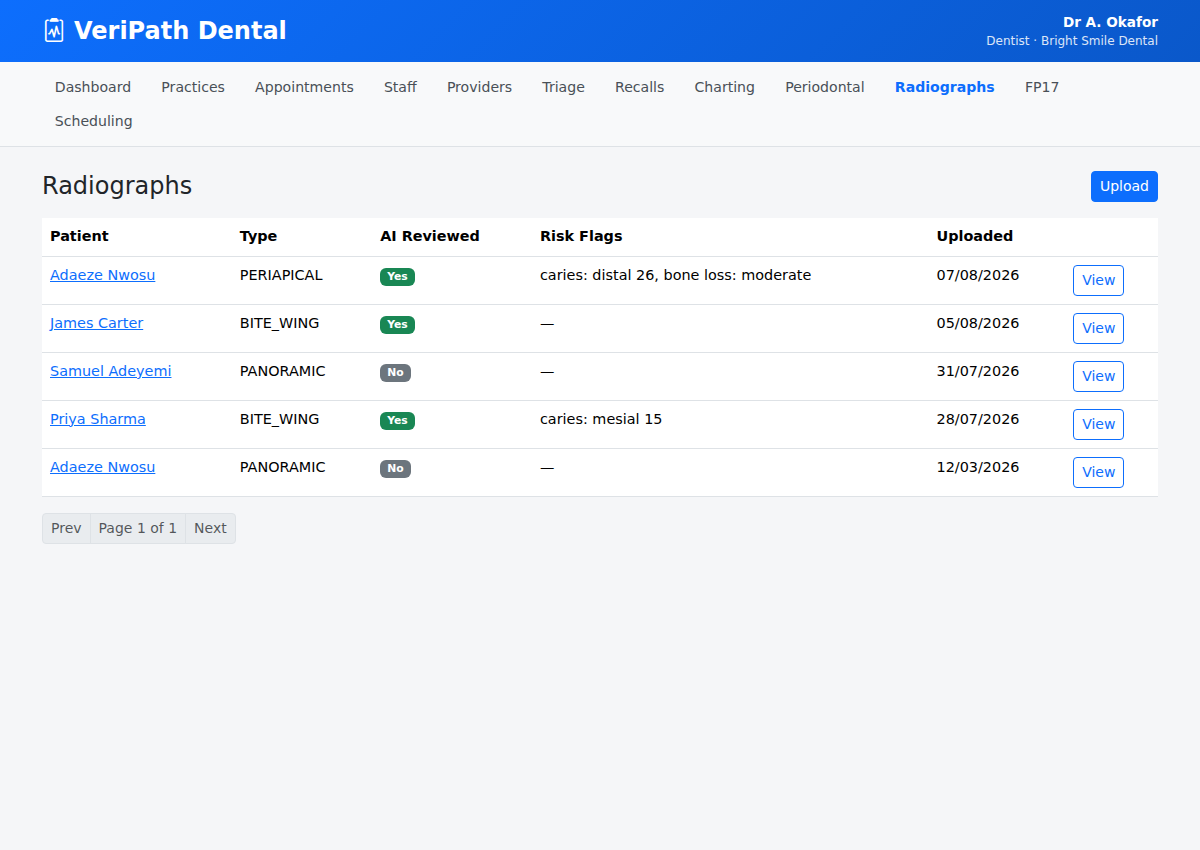Open Samuel Adeyemi patient link

coord(110,371)
